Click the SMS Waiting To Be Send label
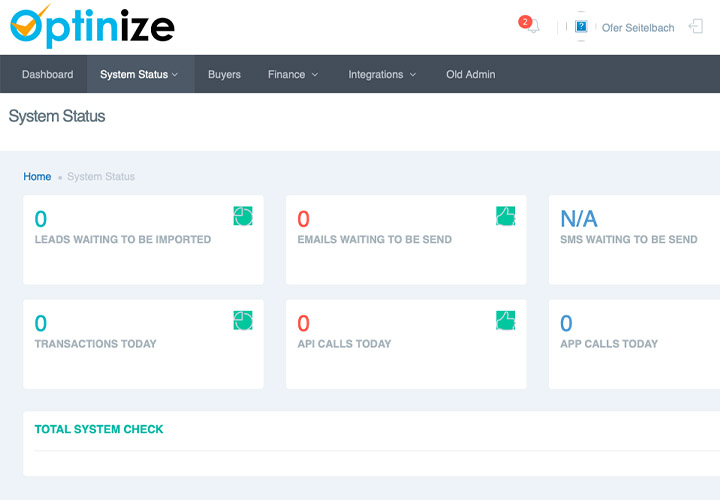Image resolution: width=720 pixels, height=500 pixels. (629, 240)
